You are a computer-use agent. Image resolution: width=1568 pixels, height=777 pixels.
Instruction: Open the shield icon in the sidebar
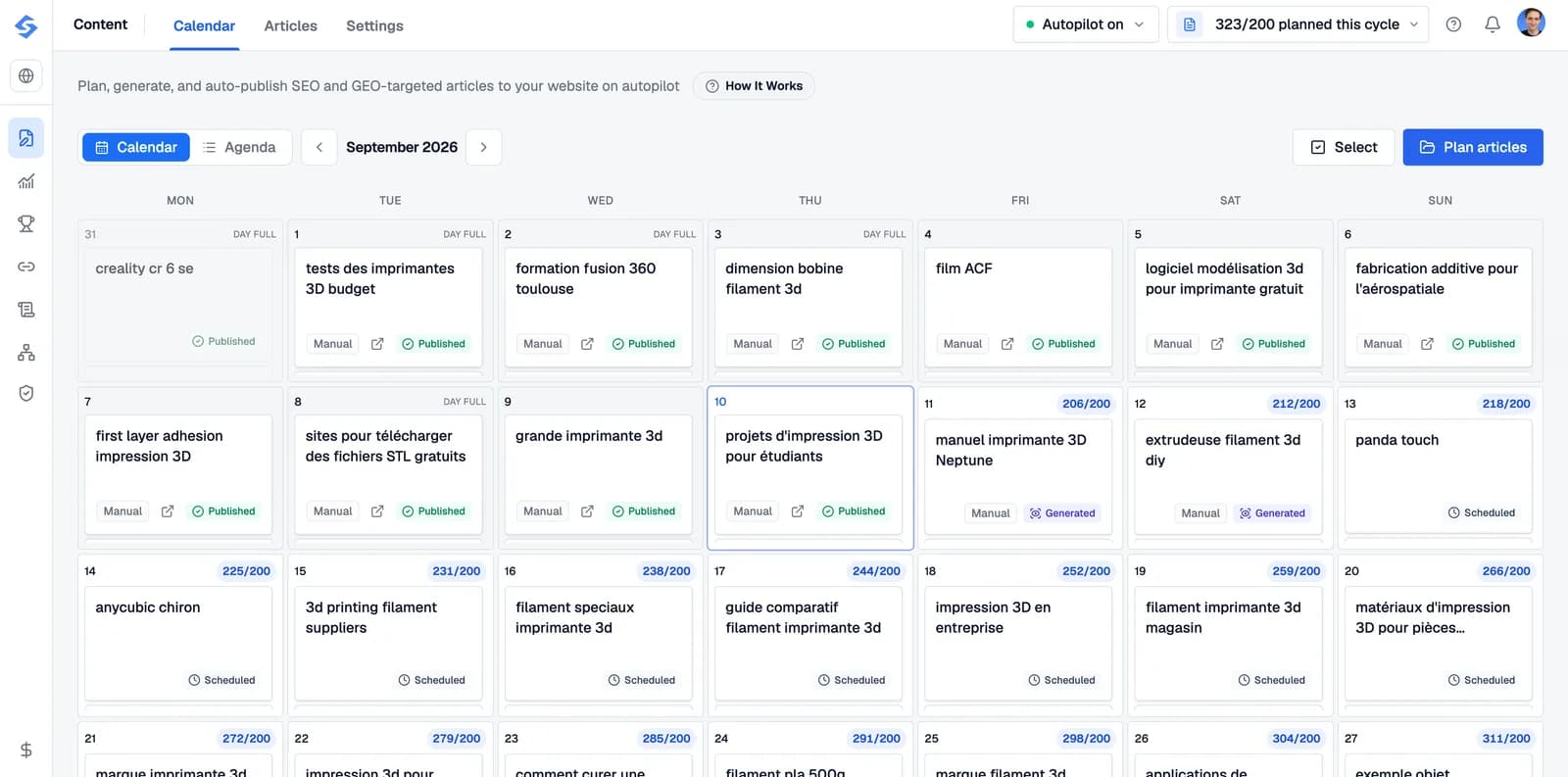[26, 393]
